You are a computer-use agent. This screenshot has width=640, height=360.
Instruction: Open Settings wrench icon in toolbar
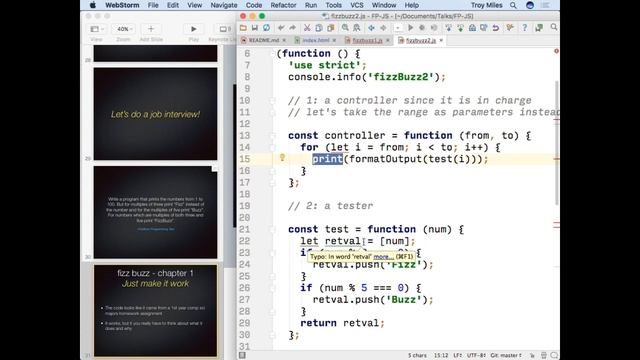(510, 28)
